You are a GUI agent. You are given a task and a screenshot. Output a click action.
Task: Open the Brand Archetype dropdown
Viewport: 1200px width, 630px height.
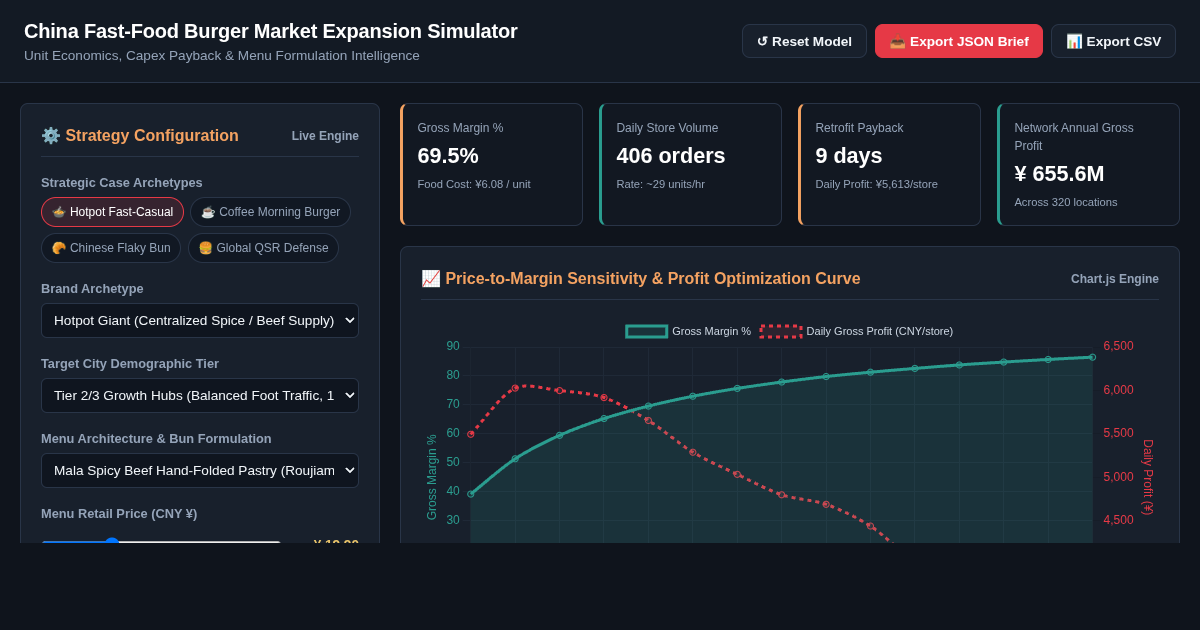pos(200,320)
